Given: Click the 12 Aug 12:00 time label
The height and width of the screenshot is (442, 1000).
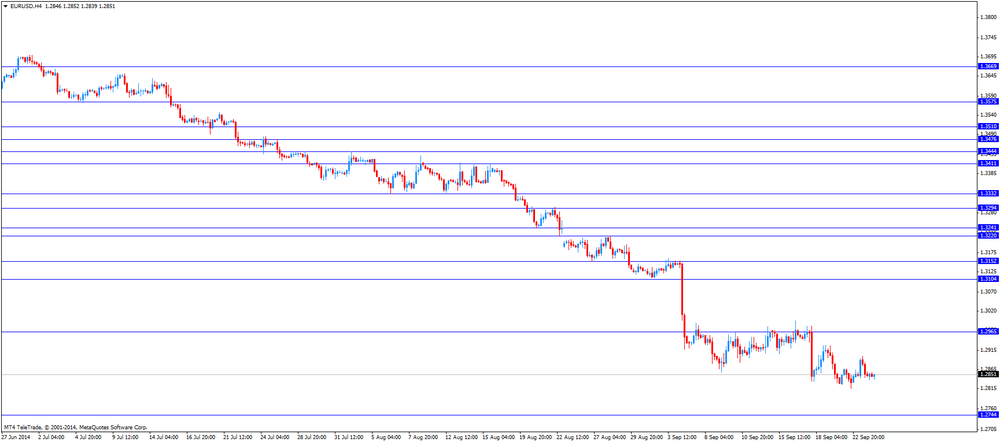Looking at the screenshot, I should tap(460, 438).
